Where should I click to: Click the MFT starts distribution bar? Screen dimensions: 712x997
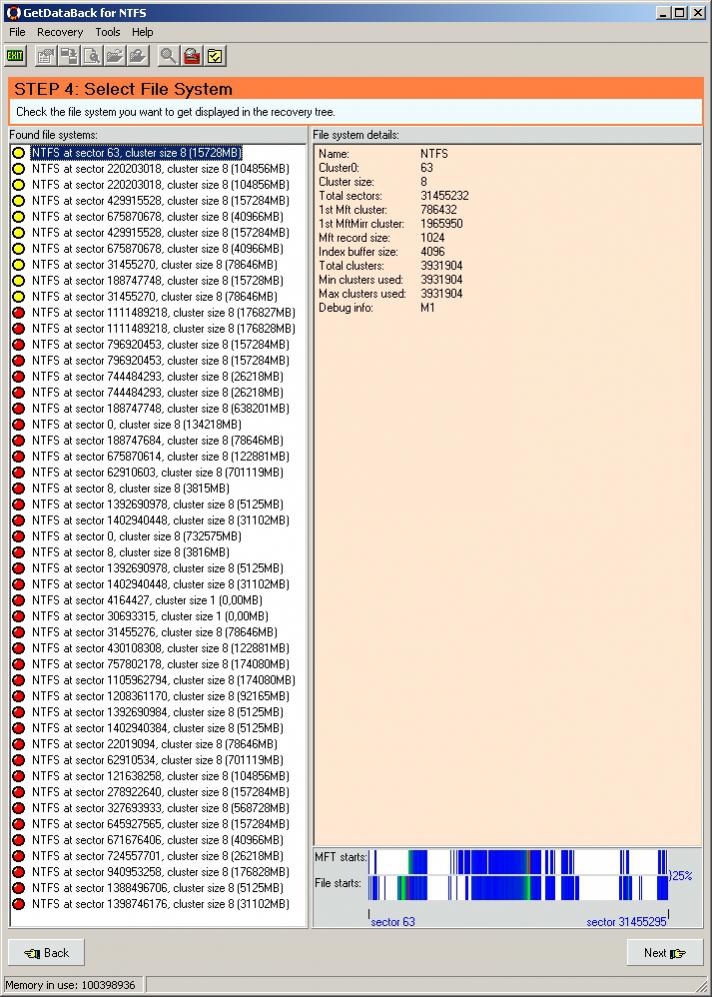518,862
